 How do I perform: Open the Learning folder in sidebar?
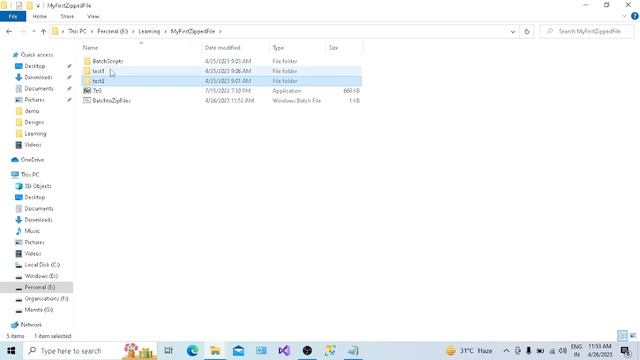coord(35,133)
